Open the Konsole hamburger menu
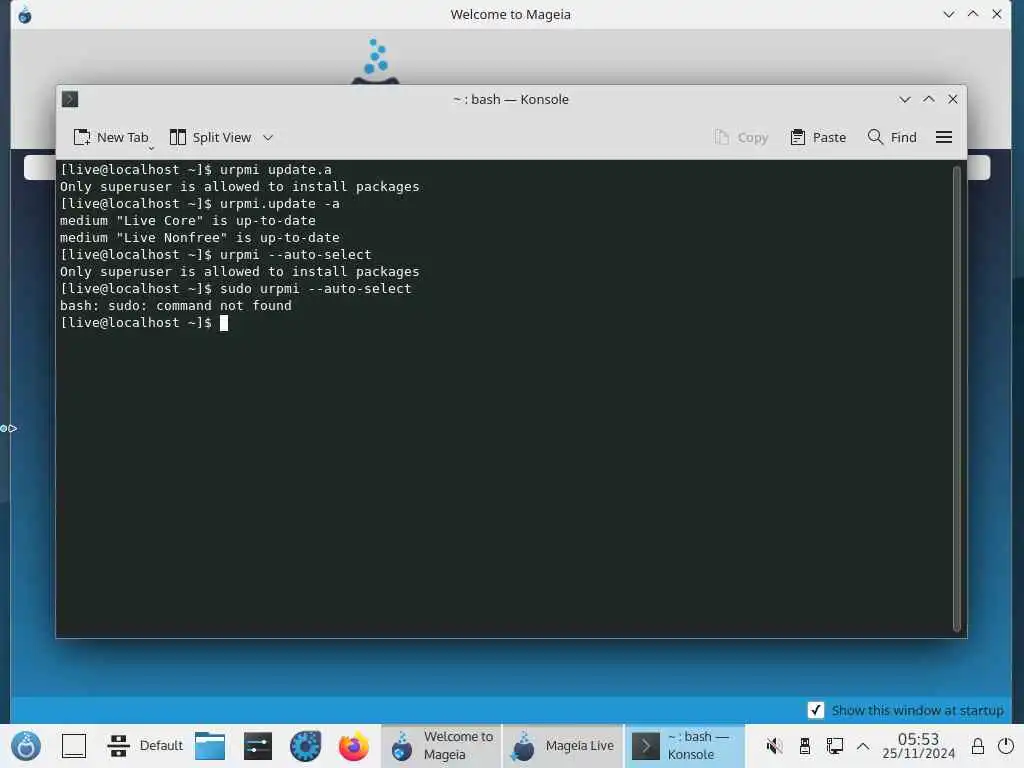 (x=944, y=137)
